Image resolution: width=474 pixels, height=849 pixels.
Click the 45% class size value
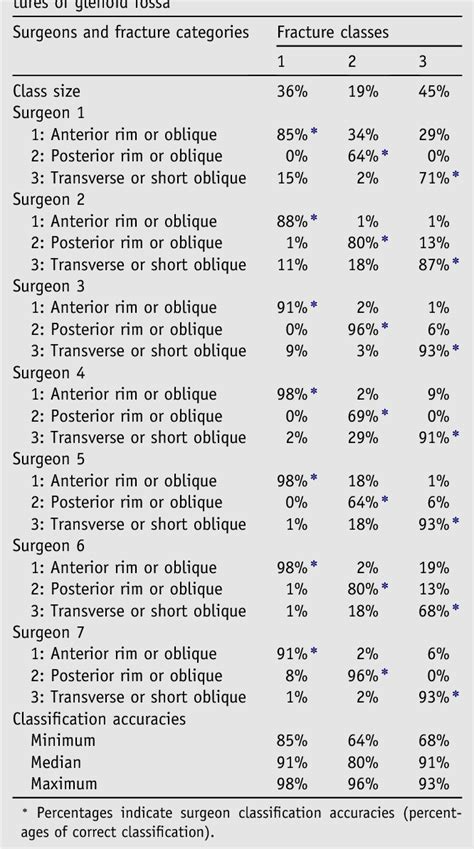(433, 91)
